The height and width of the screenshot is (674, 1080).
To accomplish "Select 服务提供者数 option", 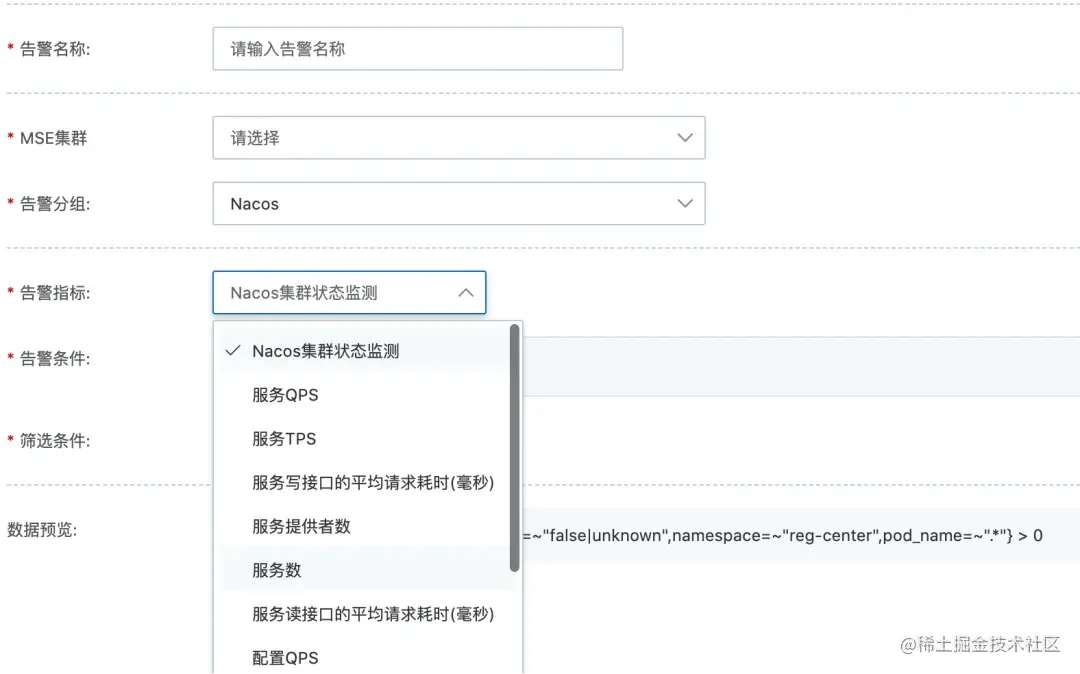I will [365, 527].
